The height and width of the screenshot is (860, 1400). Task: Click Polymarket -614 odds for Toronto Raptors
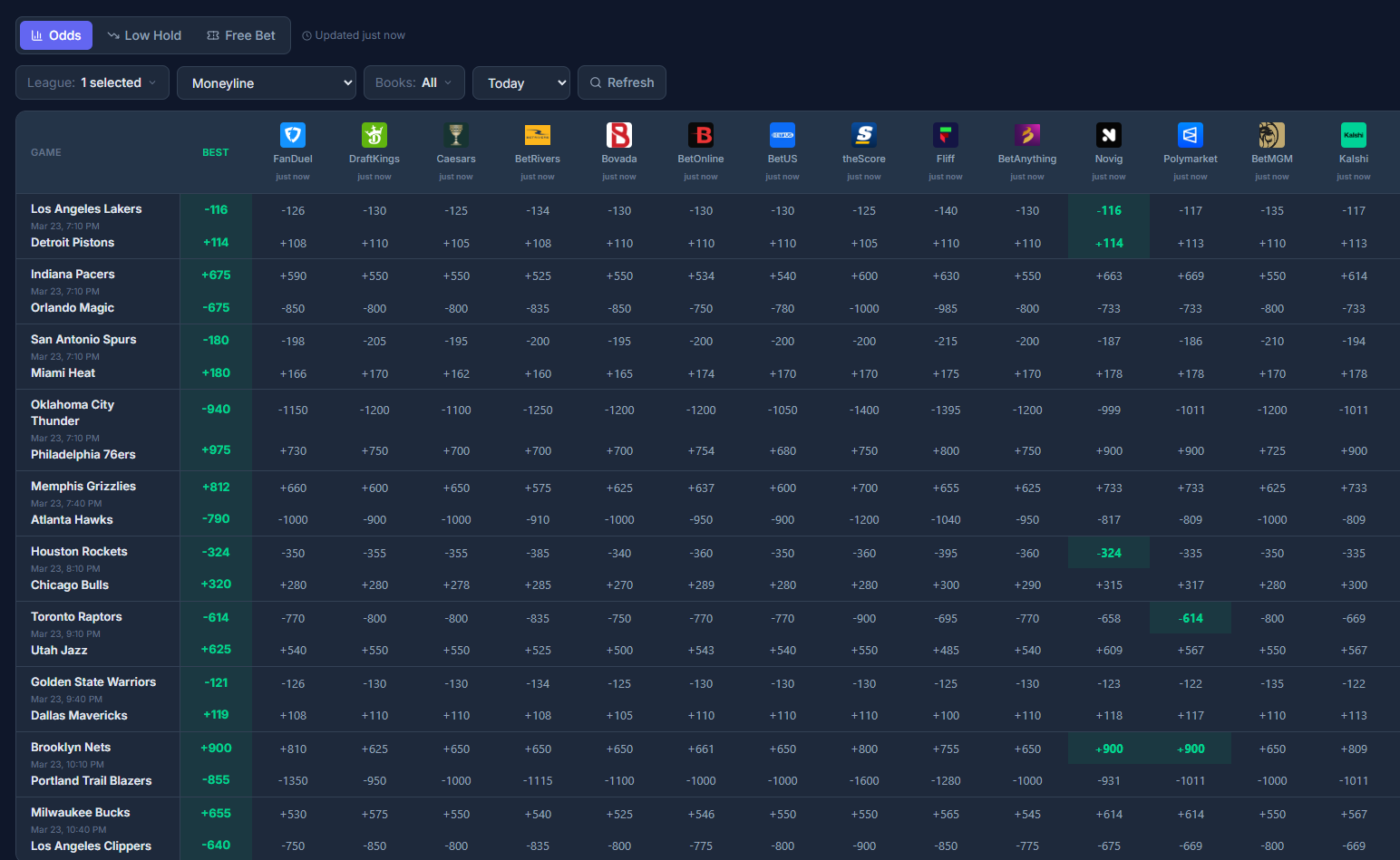(1191, 618)
